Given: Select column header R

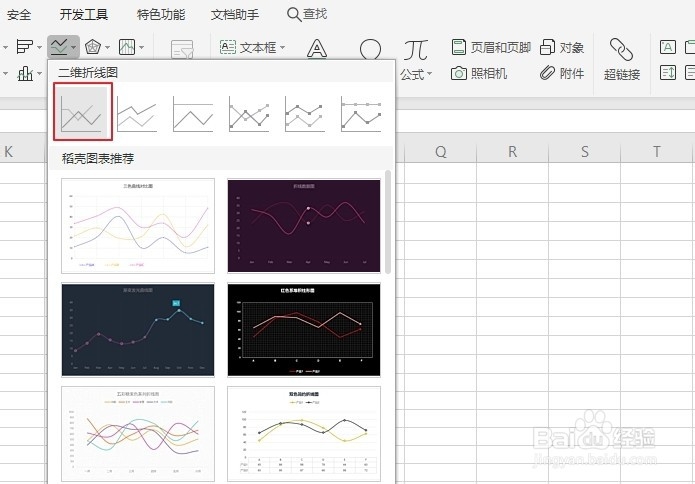Looking at the screenshot, I should [x=512, y=152].
